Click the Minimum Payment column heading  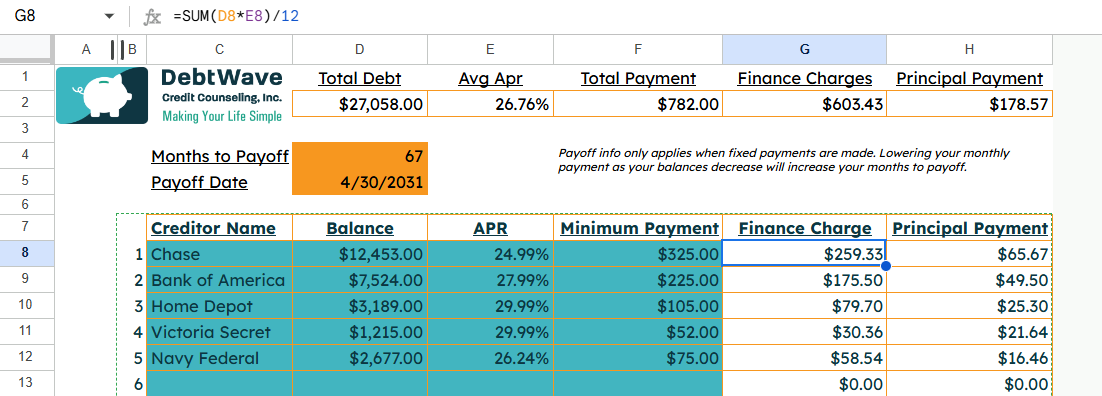(637, 228)
